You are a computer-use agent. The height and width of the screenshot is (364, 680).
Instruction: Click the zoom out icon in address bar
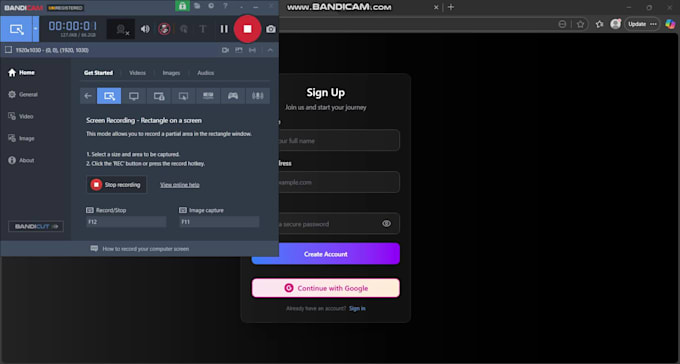tap(562, 24)
